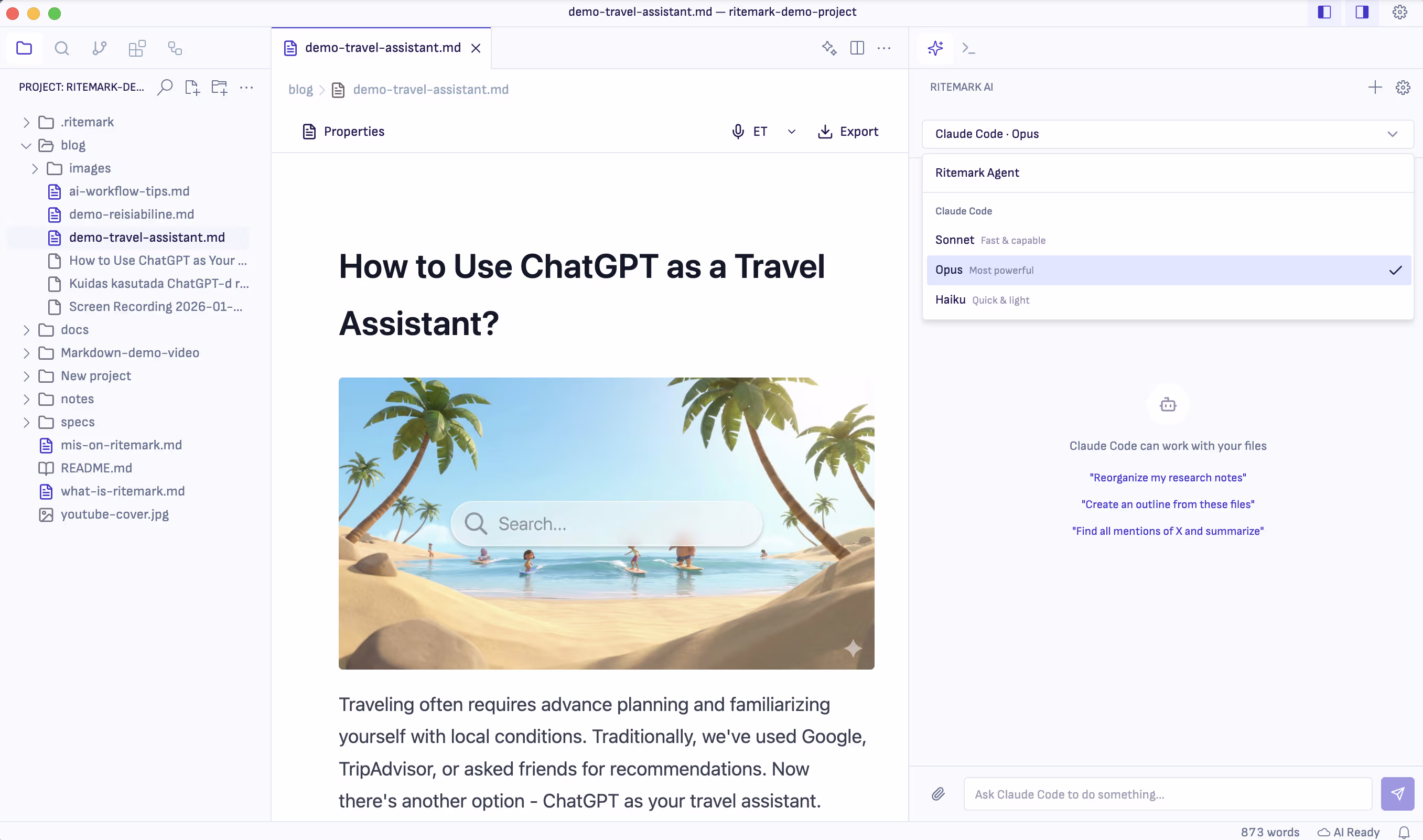1423x840 pixels.
Task: Click the "Reorganize my research notes" suggestion
Action: click(x=1167, y=478)
